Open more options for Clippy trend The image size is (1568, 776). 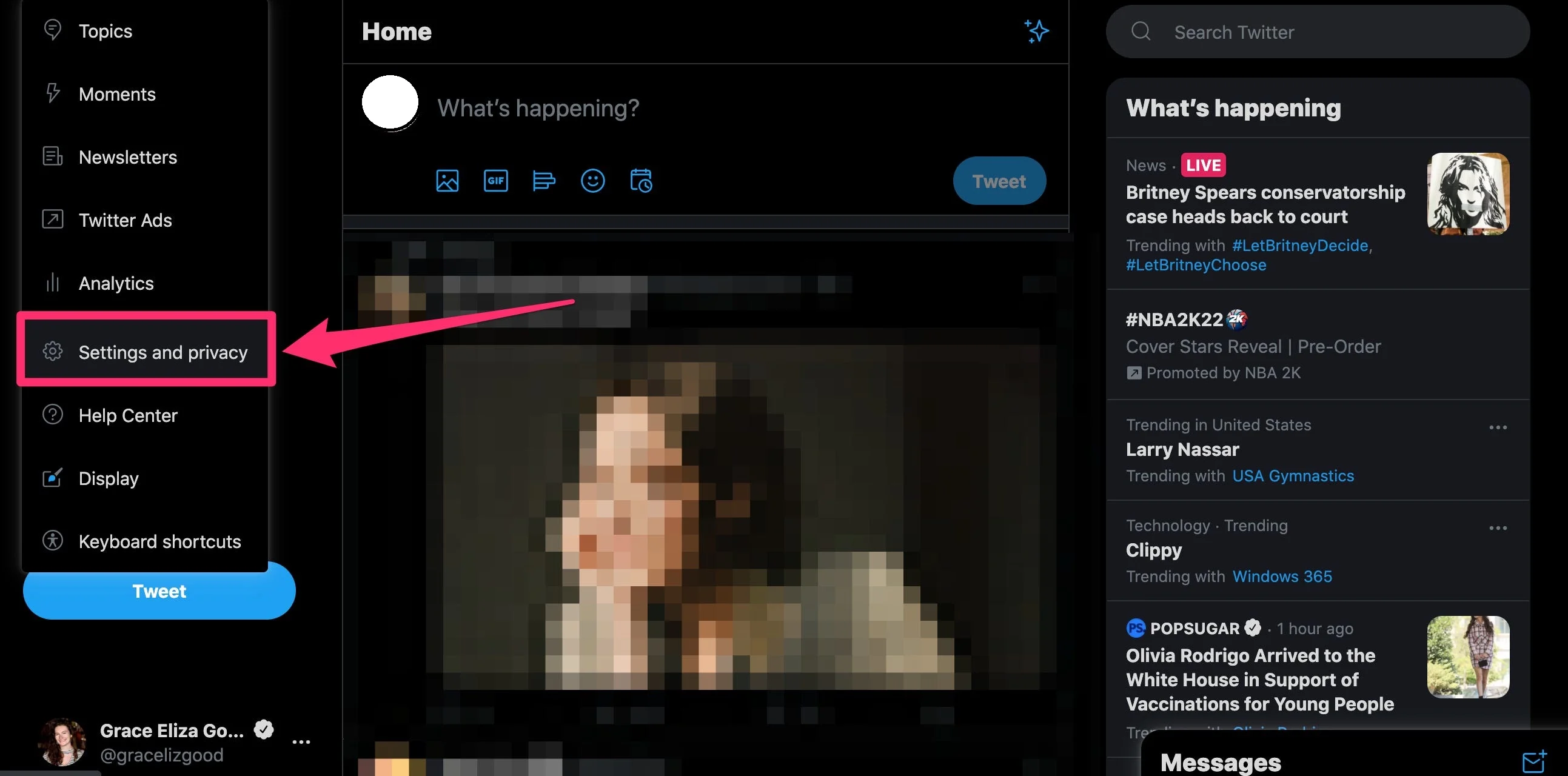point(1498,527)
